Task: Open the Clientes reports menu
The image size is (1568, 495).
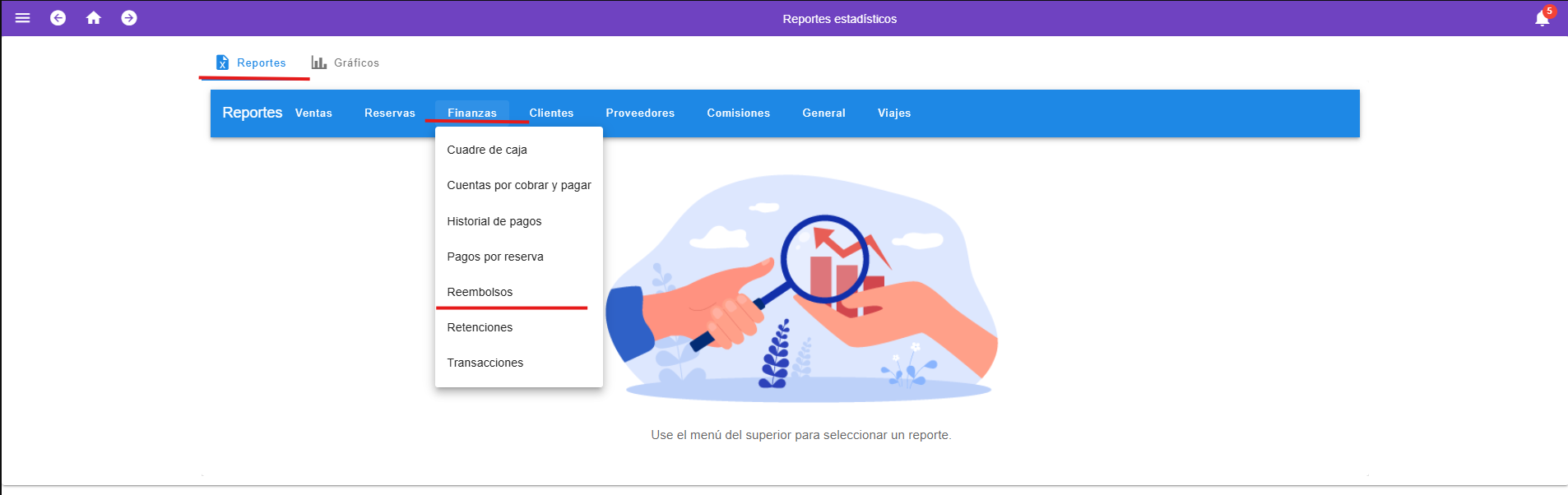Action: (551, 113)
